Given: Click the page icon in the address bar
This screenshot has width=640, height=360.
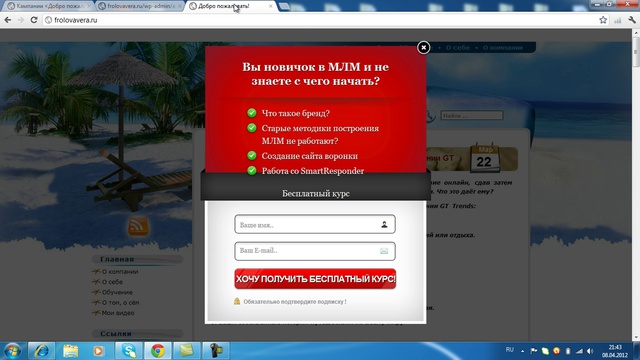Looking at the screenshot, I should point(49,20).
